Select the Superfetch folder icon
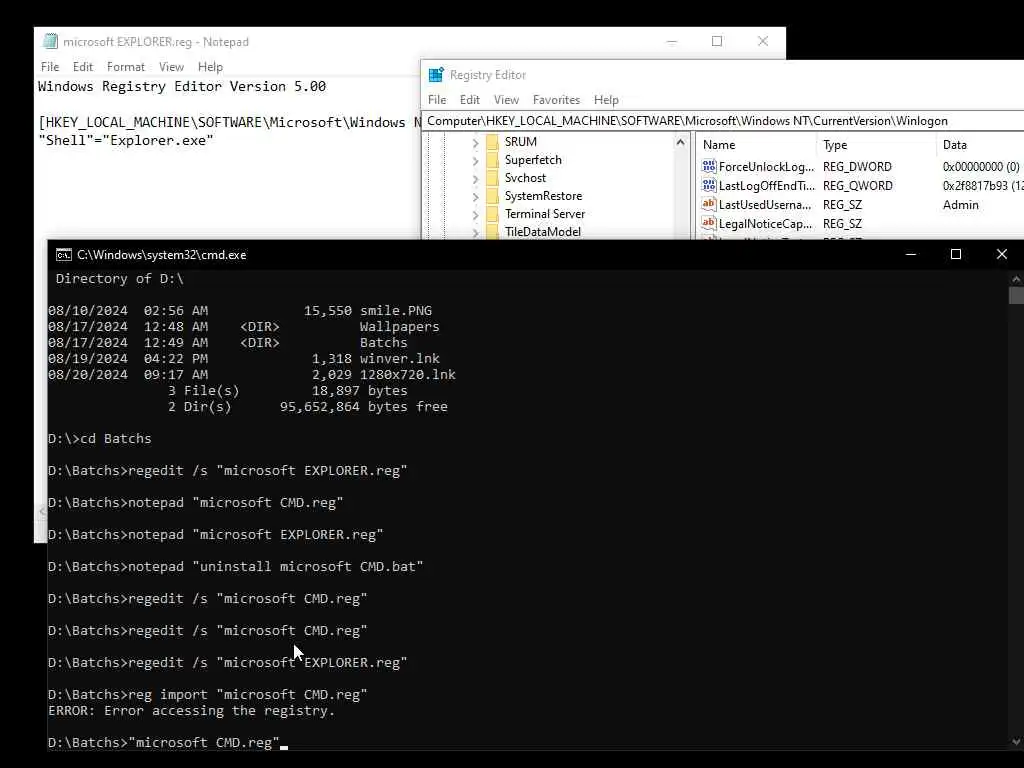The height and width of the screenshot is (768, 1024). 492,160
